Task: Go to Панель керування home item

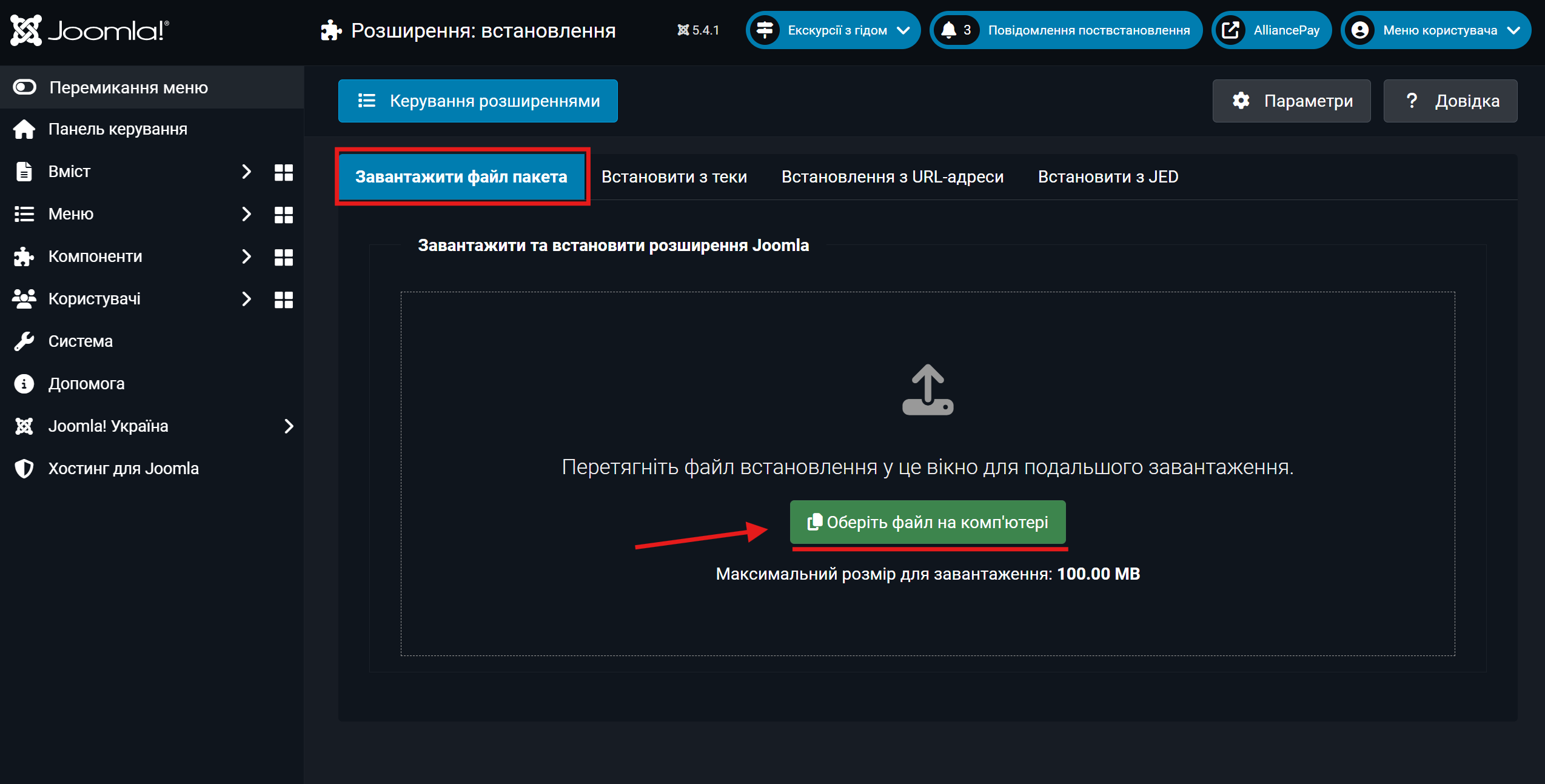Action: pyautogui.click(x=118, y=129)
